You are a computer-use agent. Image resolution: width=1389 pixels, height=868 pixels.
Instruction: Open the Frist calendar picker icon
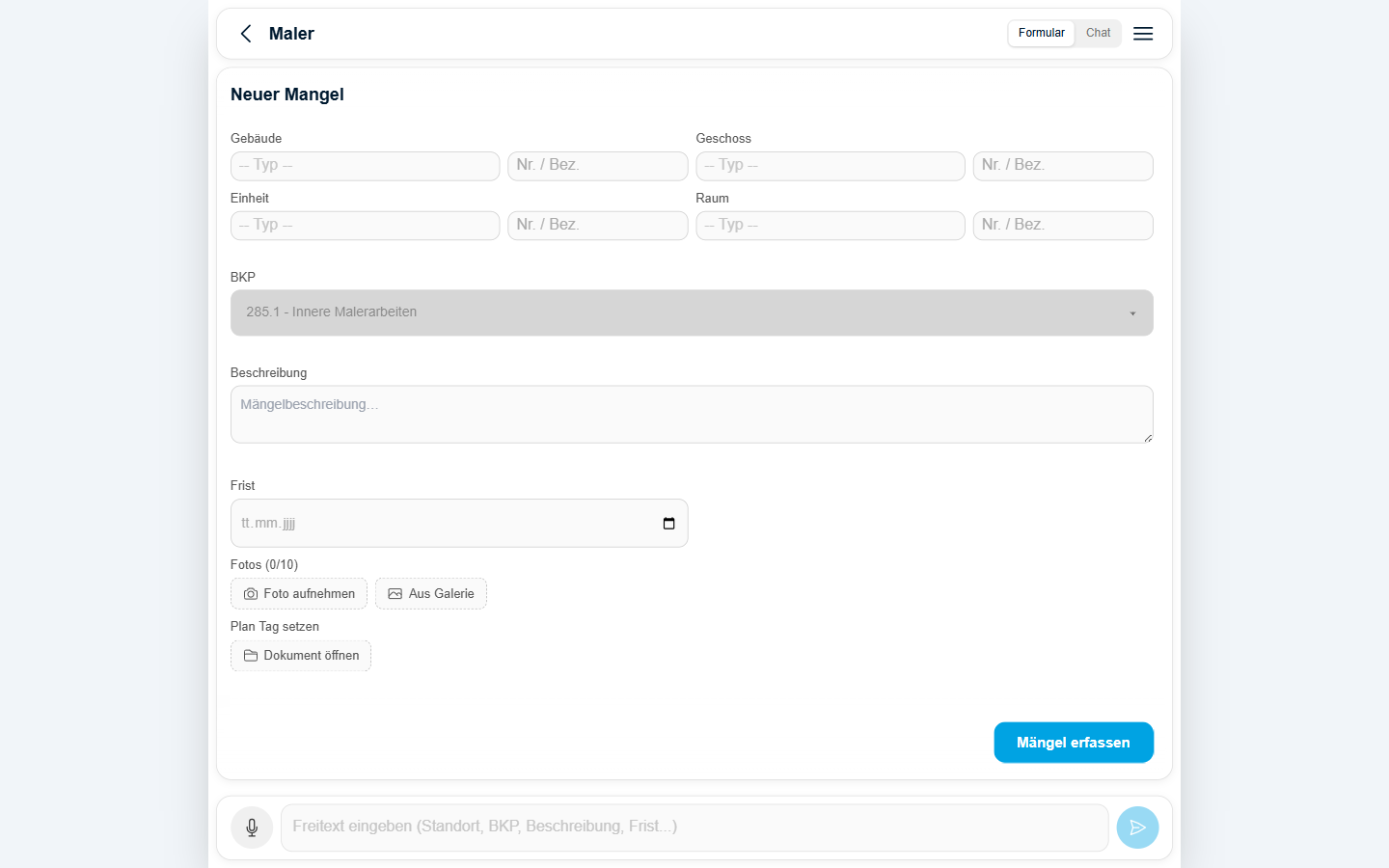[x=668, y=524]
